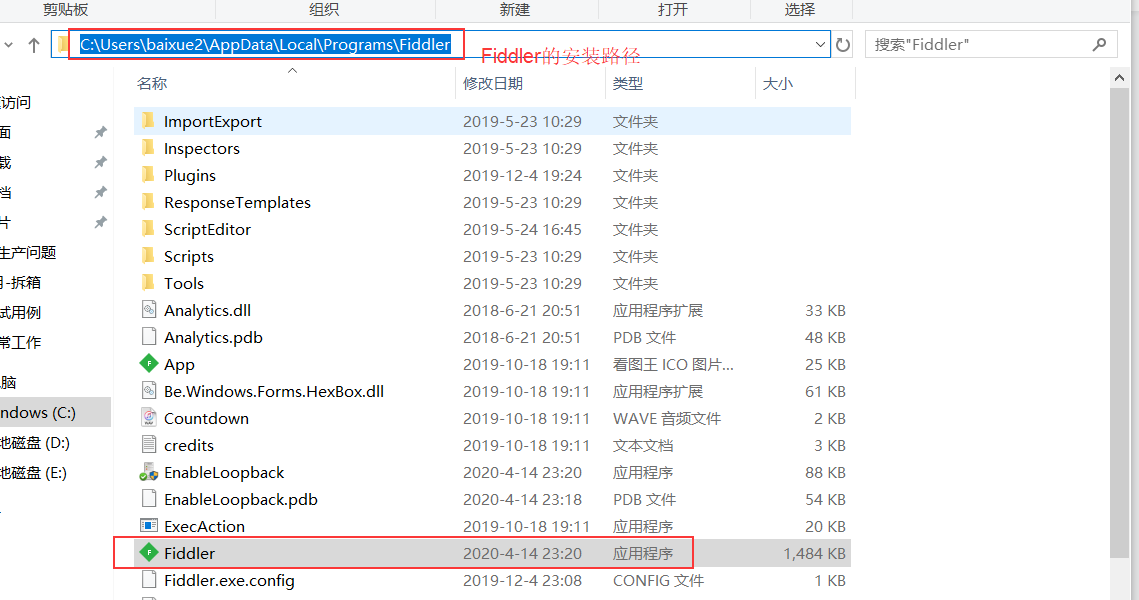Select the Plugins folder icon
The width and height of the screenshot is (1139, 600).
pyautogui.click(x=148, y=174)
